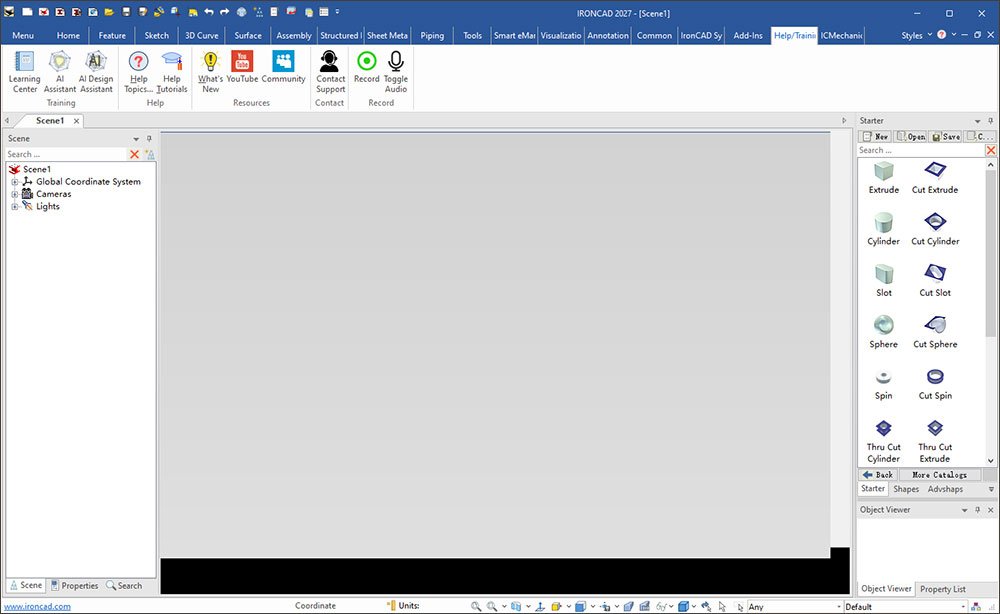Select the Thru Cut Extrude shape
This screenshot has height=614, width=1000.
click(935, 441)
